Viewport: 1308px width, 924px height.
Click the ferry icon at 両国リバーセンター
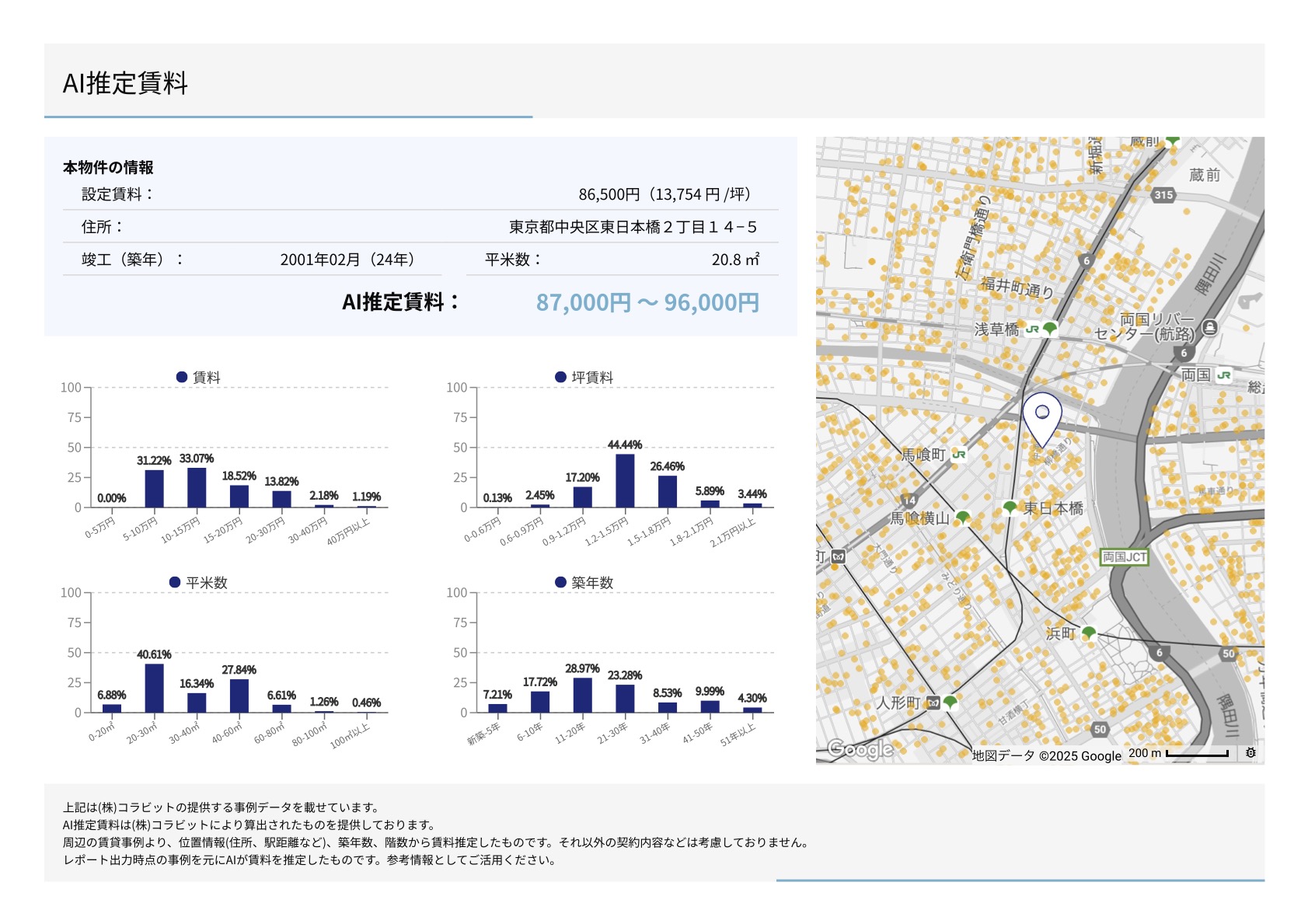[x=1209, y=327]
